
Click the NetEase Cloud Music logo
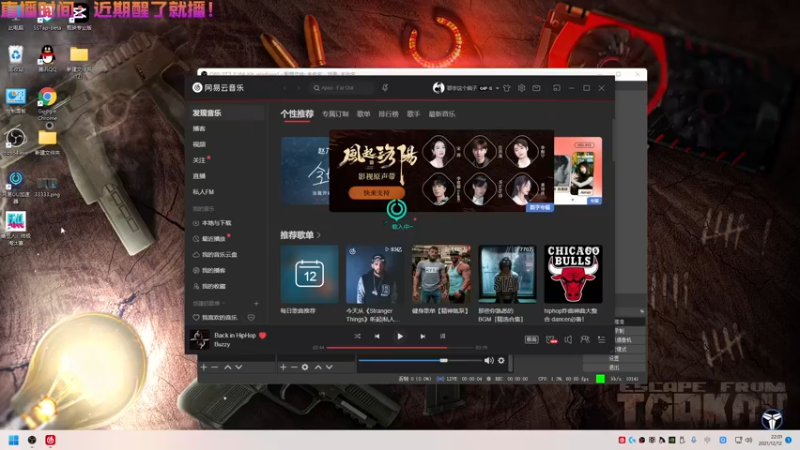pos(218,88)
